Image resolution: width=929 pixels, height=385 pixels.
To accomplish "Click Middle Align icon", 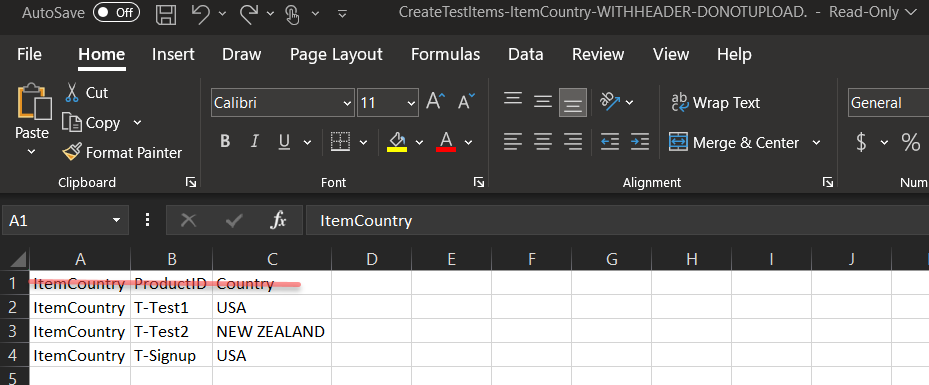I will click(x=543, y=101).
